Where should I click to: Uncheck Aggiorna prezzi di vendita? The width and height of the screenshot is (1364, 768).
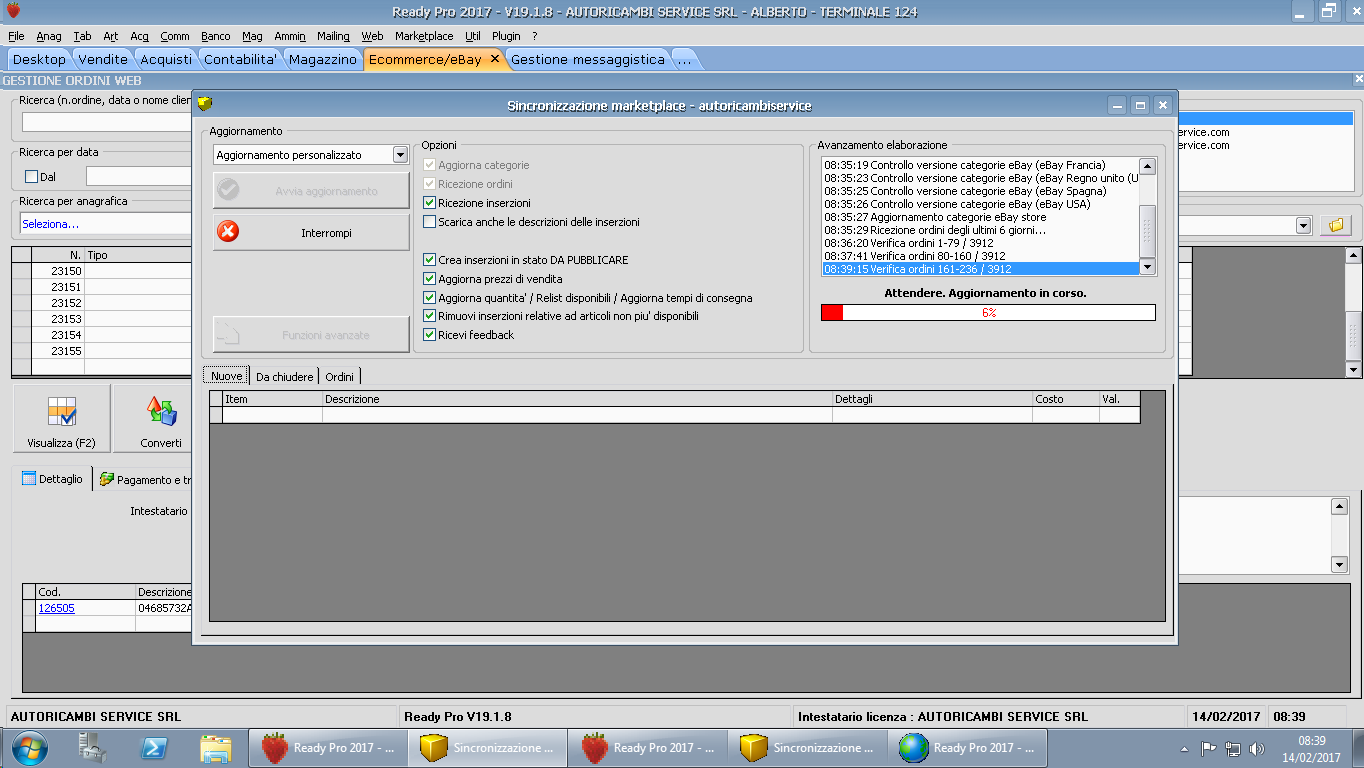click(x=430, y=279)
